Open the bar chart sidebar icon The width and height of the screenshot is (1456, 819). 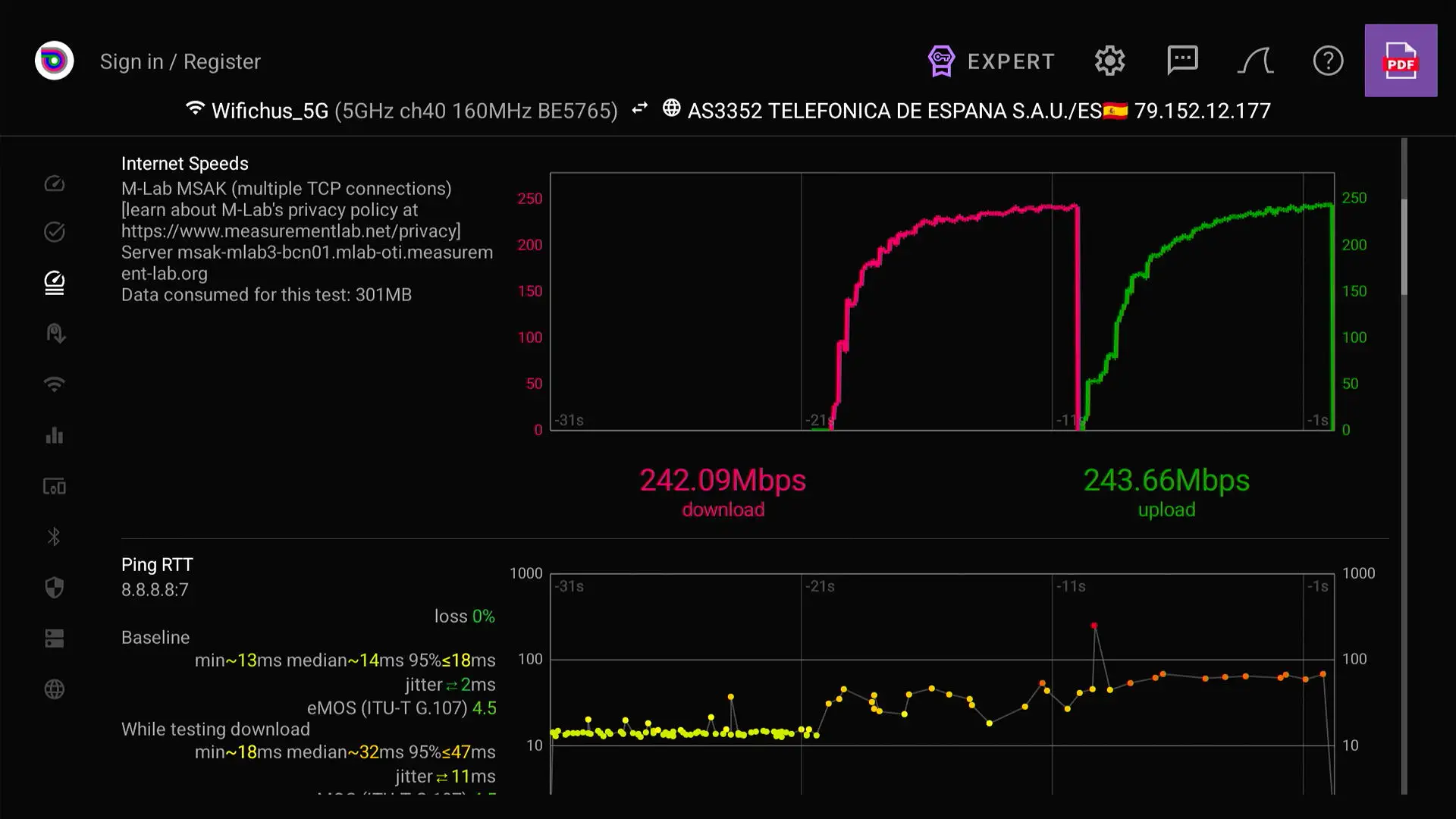coord(55,435)
